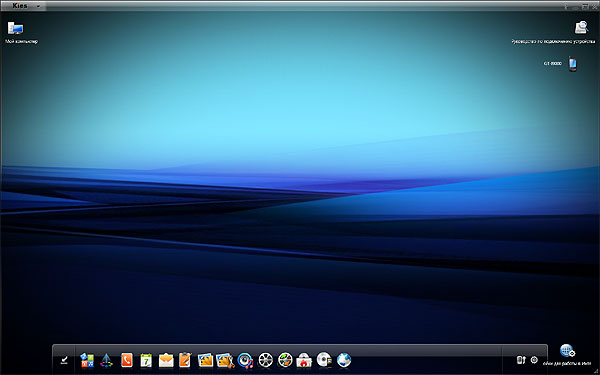
Task: Open the clipboard memo icon
Action: tap(185, 360)
